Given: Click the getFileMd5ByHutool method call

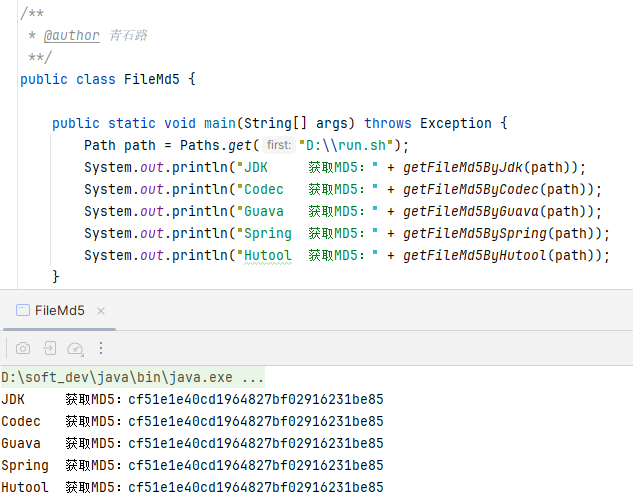Looking at the screenshot, I should [476, 255].
